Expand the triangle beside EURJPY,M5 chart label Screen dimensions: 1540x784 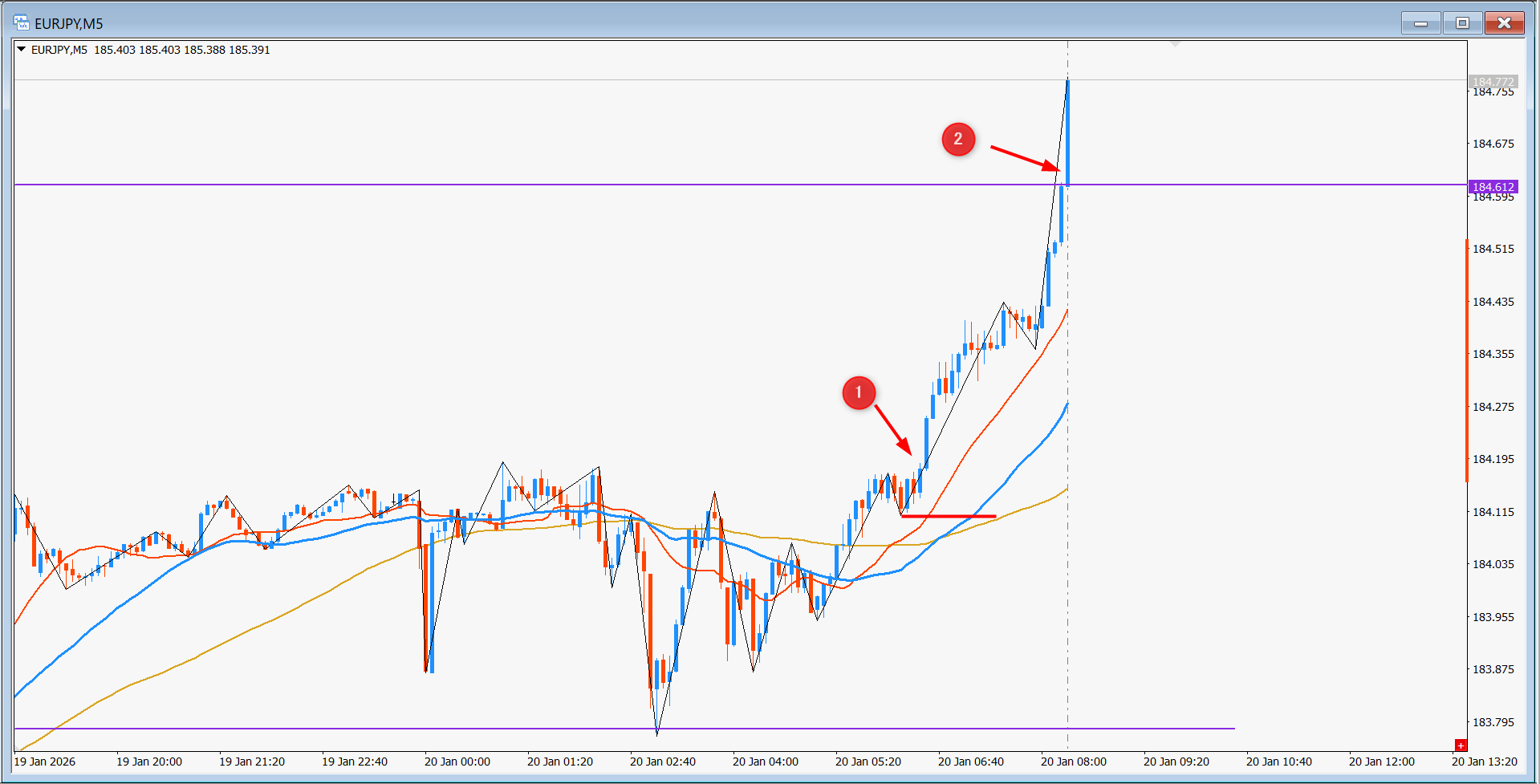pyautogui.click(x=22, y=50)
